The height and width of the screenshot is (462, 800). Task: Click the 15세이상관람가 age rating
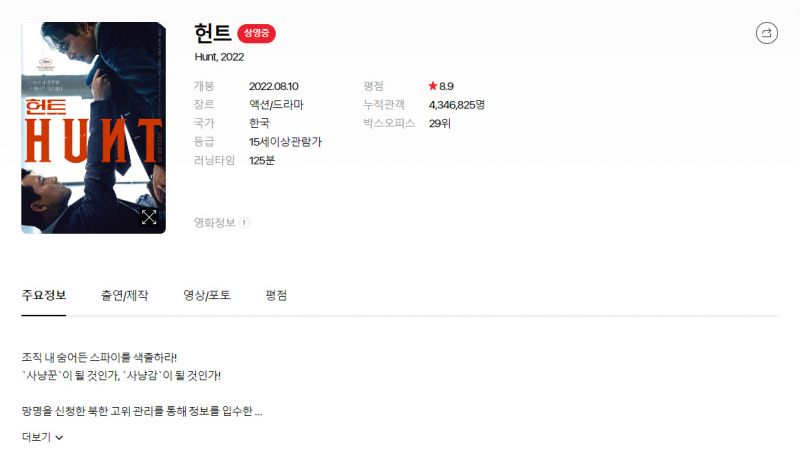coord(285,142)
